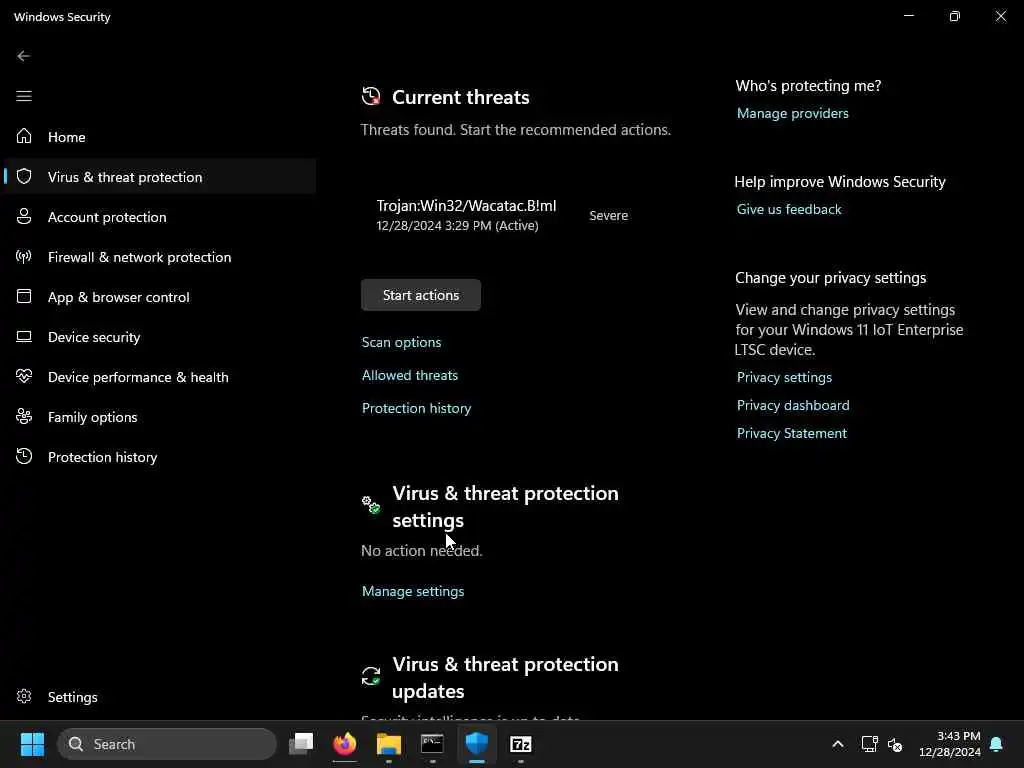This screenshot has height=768, width=1024.
Task: Open Privacy dashboard link
Action: pyautogui.click(x=793, y=405)
